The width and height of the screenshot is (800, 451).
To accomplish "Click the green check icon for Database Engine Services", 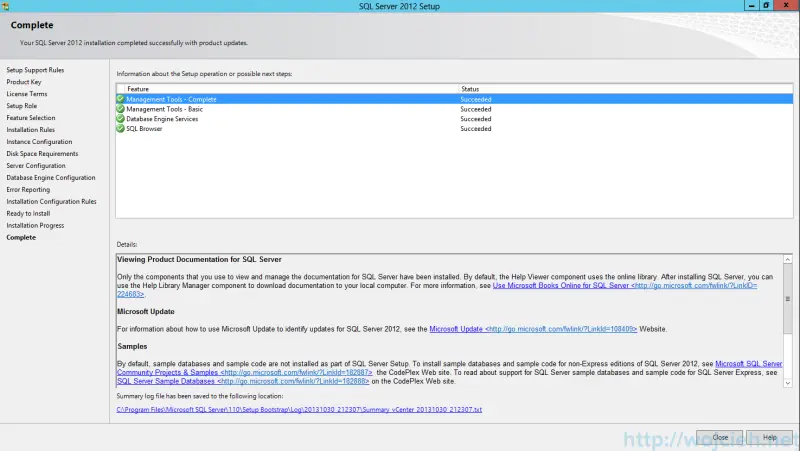I will (x=120, y=118).
